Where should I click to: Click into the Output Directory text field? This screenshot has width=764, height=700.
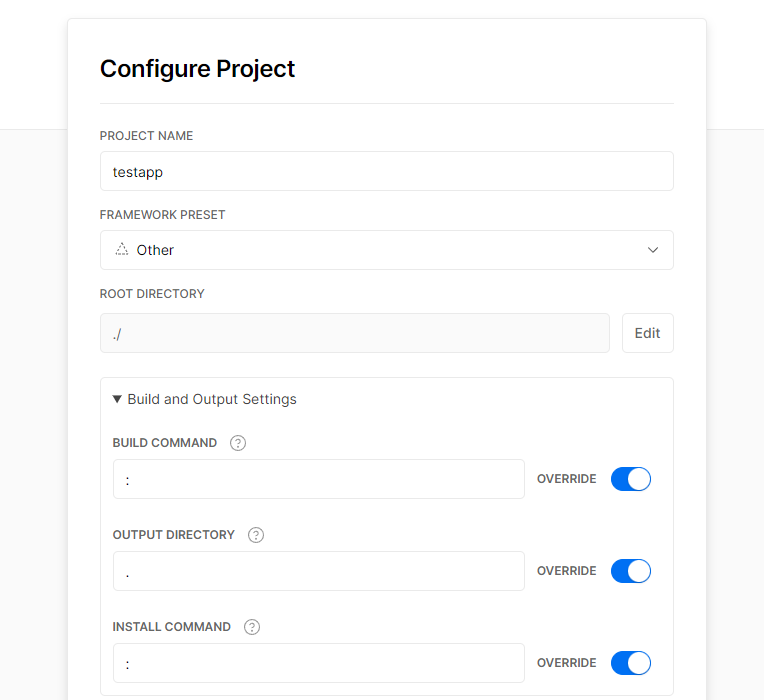(318, 571)
